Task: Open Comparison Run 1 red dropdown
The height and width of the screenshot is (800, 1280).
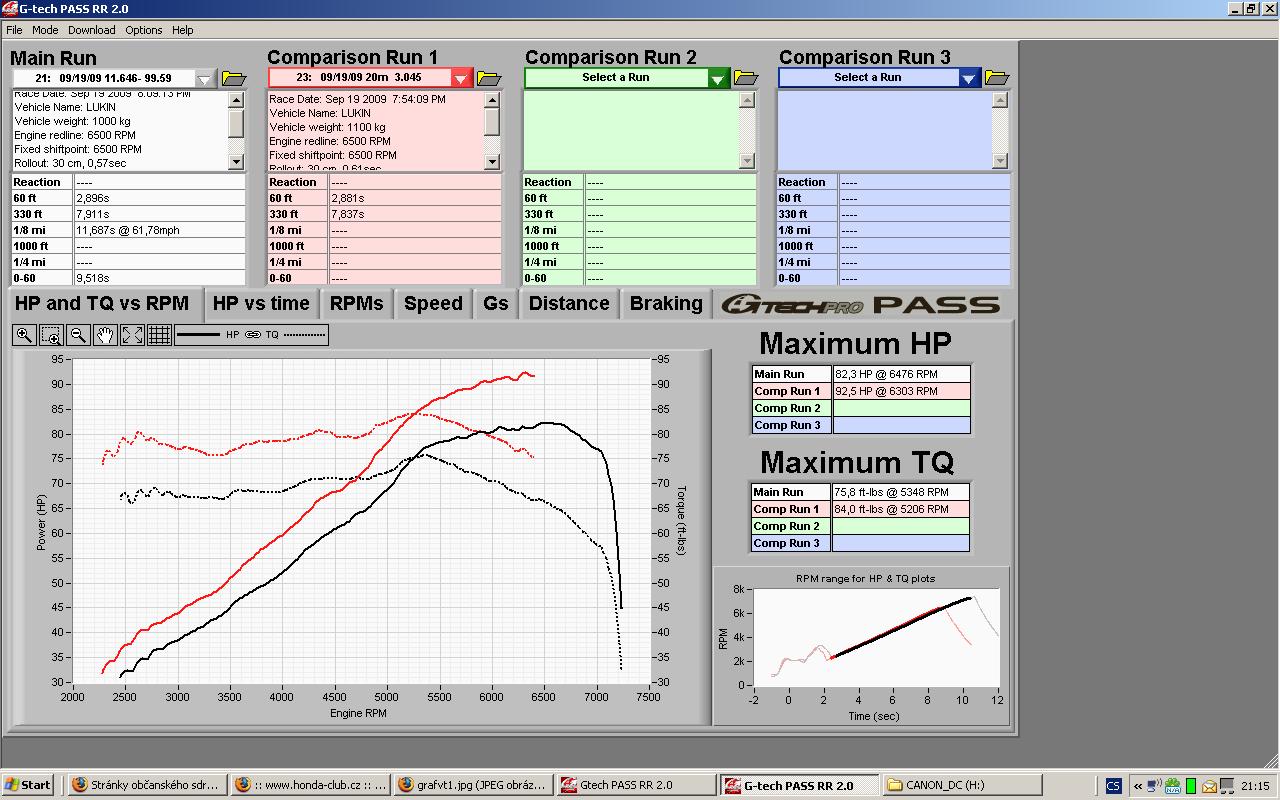Action: click(x=461, y=79)
